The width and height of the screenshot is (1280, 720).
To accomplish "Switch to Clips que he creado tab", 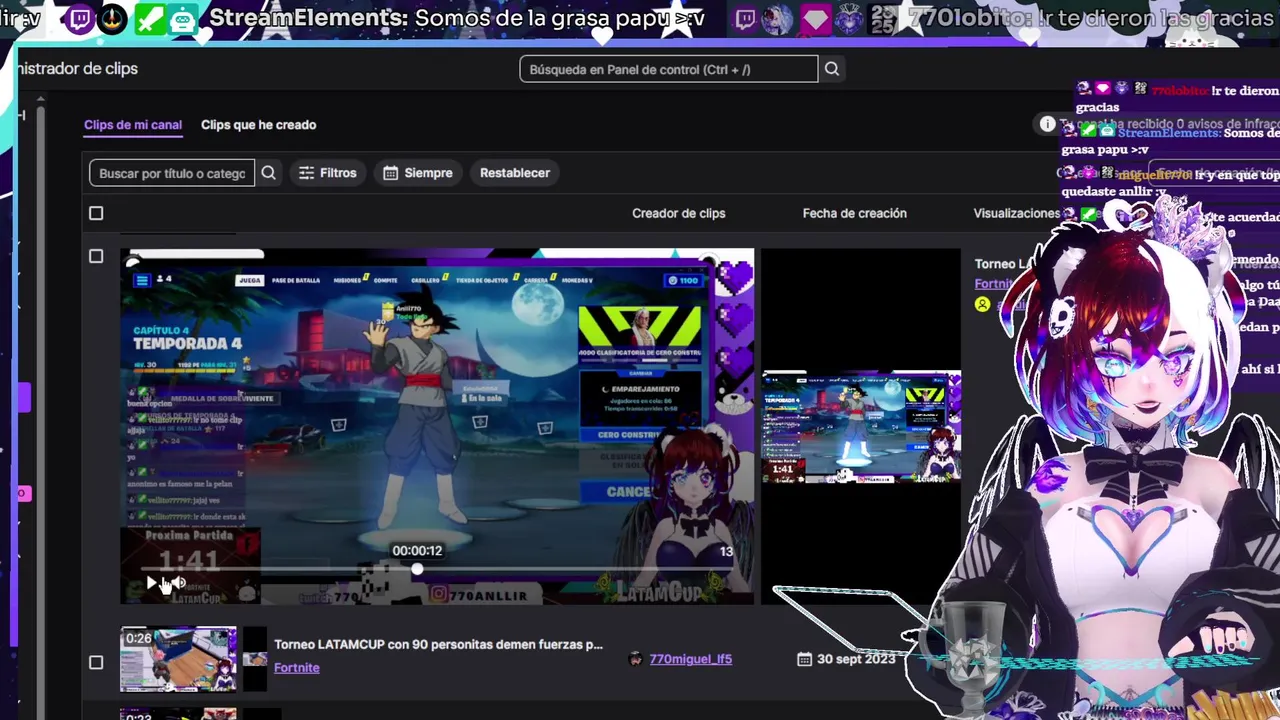I will pos(258,125).
